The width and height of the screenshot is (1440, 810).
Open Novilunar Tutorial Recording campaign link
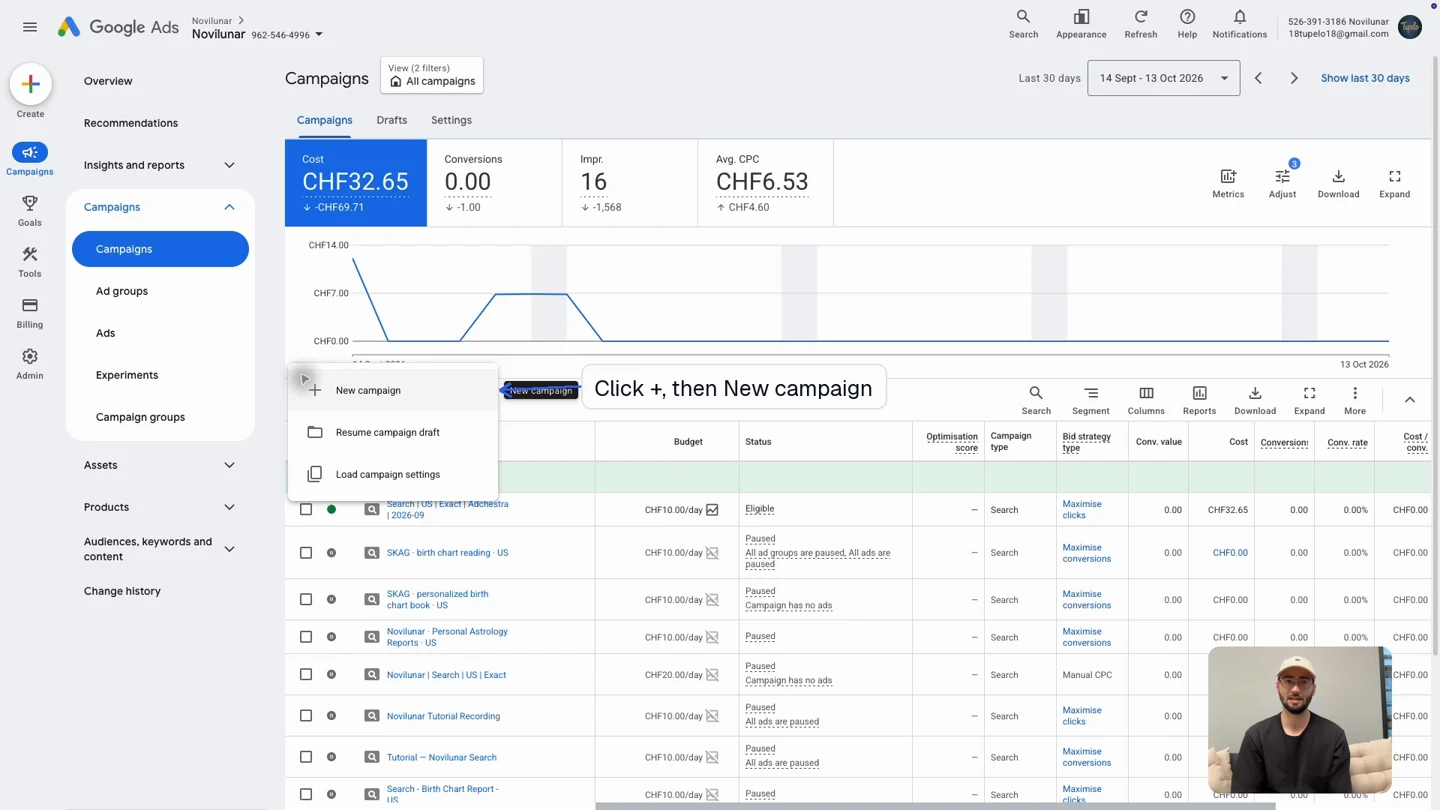point(443,716)
